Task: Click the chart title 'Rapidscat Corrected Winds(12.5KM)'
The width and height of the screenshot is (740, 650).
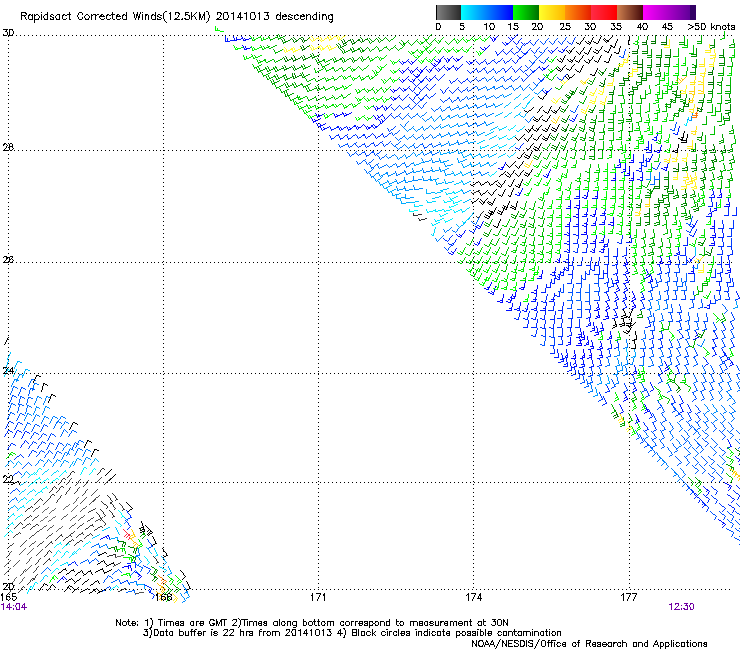Action: (x=115, y=17)
